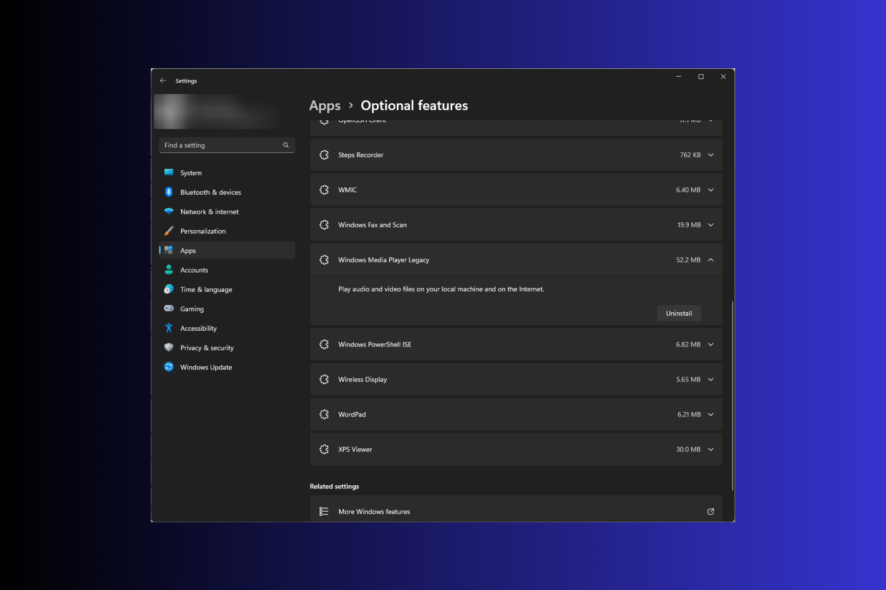Collapse the Windows Media Player Legacy chevron
This screenshot has height=590, width=886.
pyautogui.click(x=711, y=260)
